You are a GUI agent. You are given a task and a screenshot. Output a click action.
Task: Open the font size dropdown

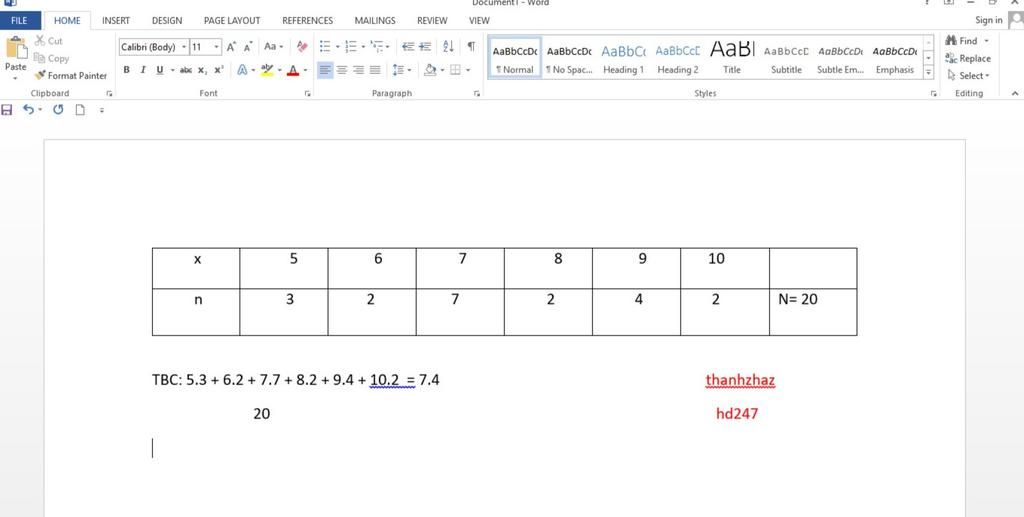click(x=217, y=47)
